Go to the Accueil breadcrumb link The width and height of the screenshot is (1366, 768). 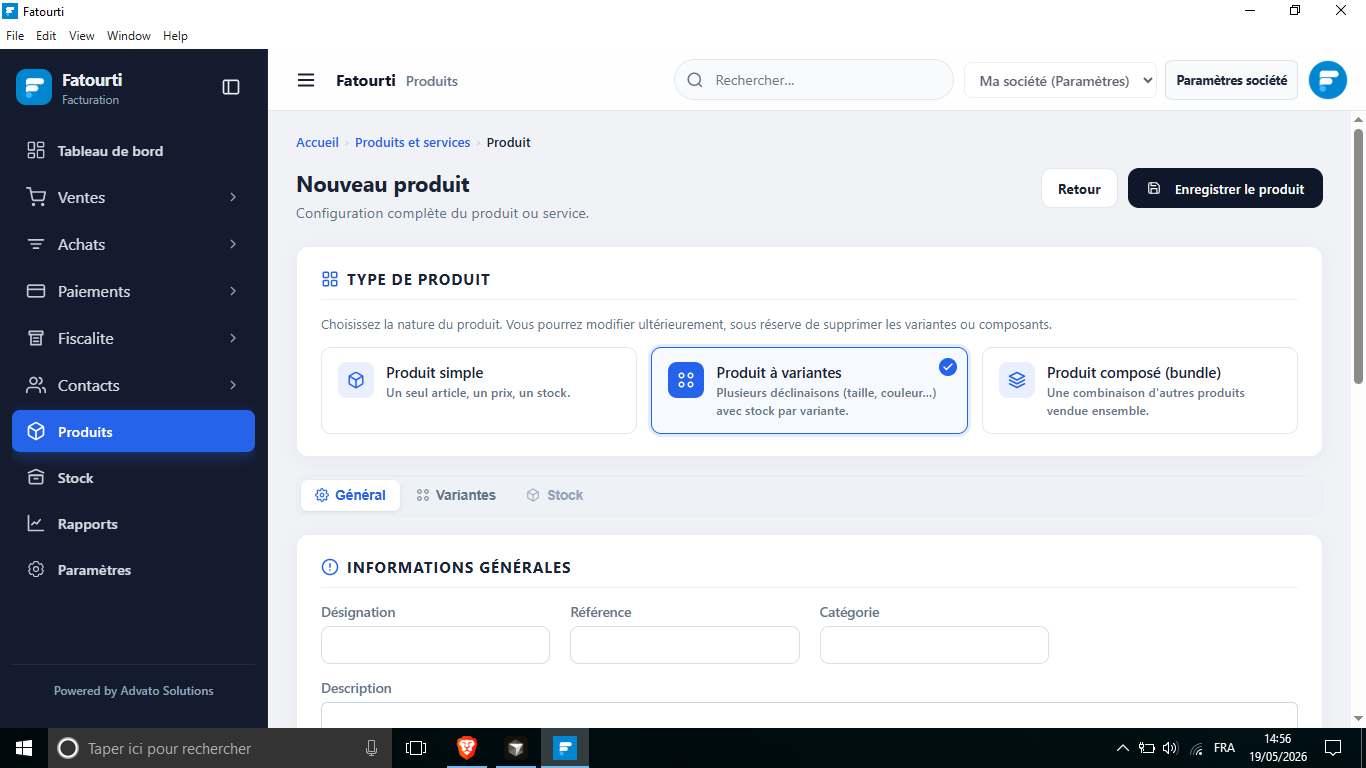pyautogui.click(x=317, y=142)
